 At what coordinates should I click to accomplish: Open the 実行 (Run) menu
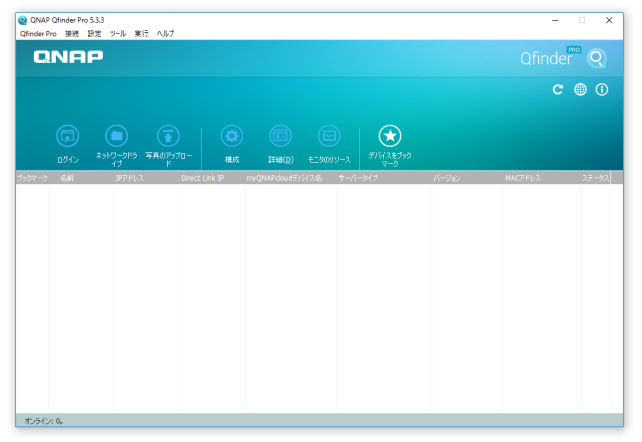pyautogui.click(x=141, y=34)
